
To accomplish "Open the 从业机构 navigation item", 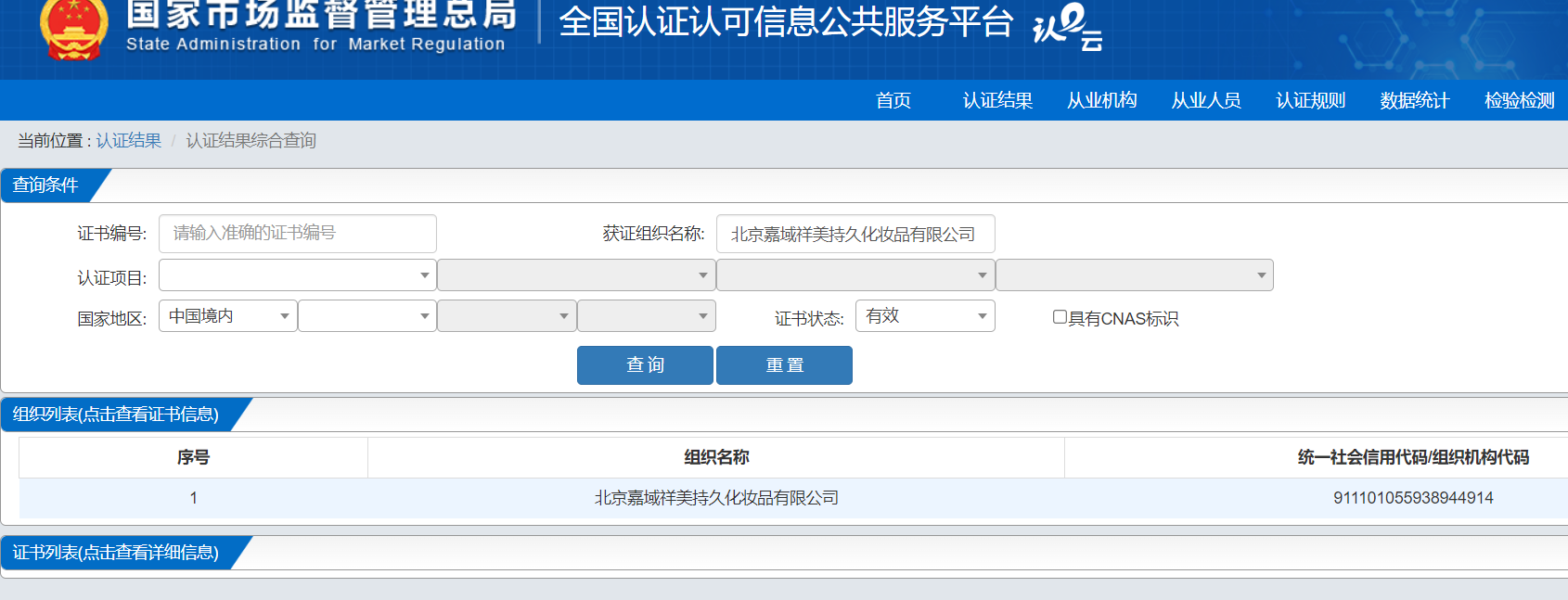I will 1102,100.
